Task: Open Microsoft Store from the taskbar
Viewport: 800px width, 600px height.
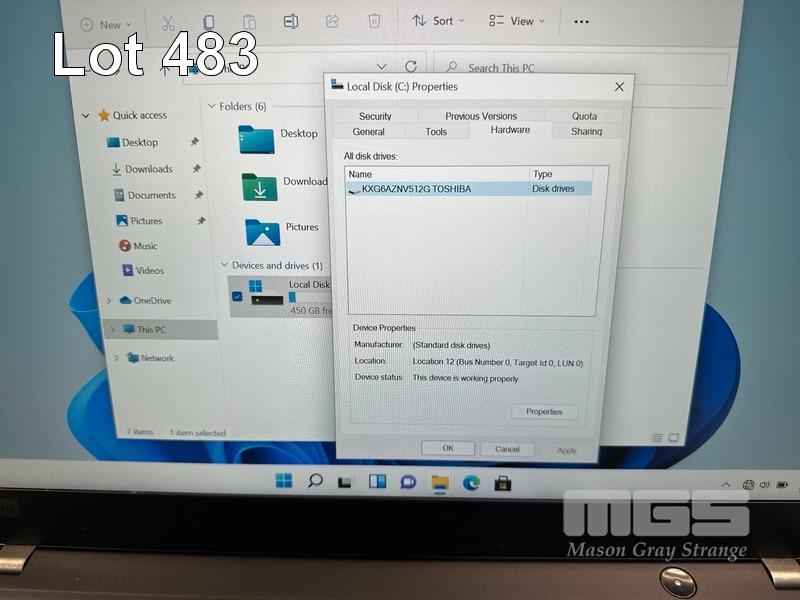Action: click(503, 483)
